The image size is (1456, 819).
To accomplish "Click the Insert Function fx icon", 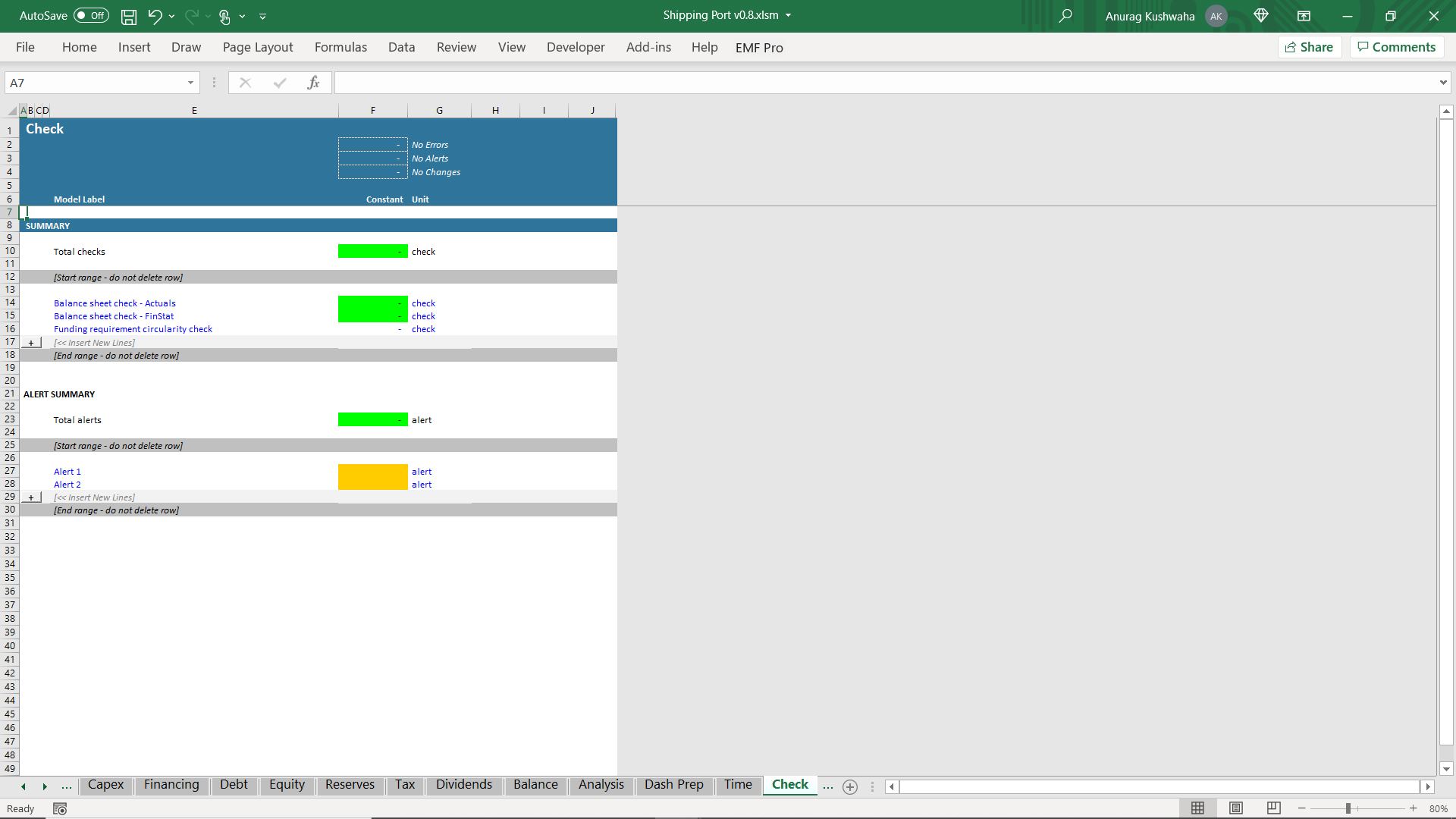I will tap(313, 83).
